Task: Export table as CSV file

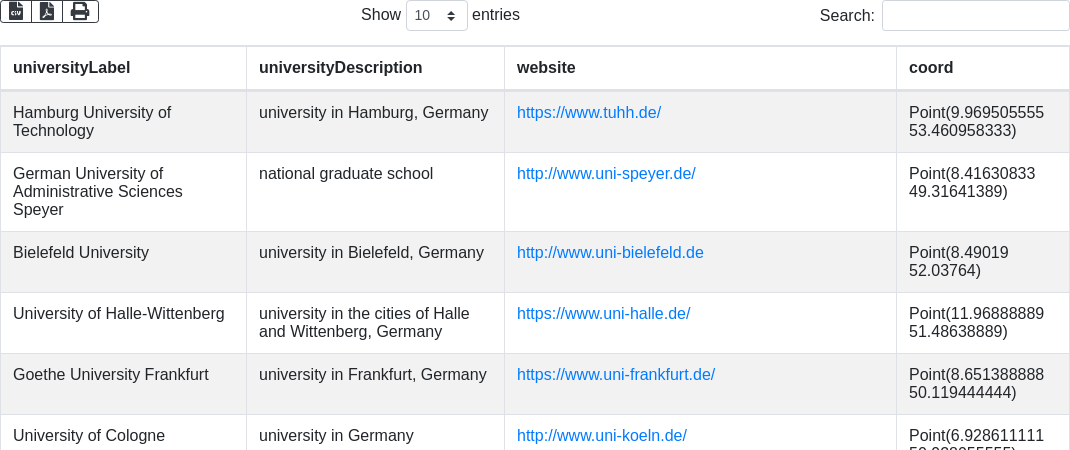Action: [16, 12]
